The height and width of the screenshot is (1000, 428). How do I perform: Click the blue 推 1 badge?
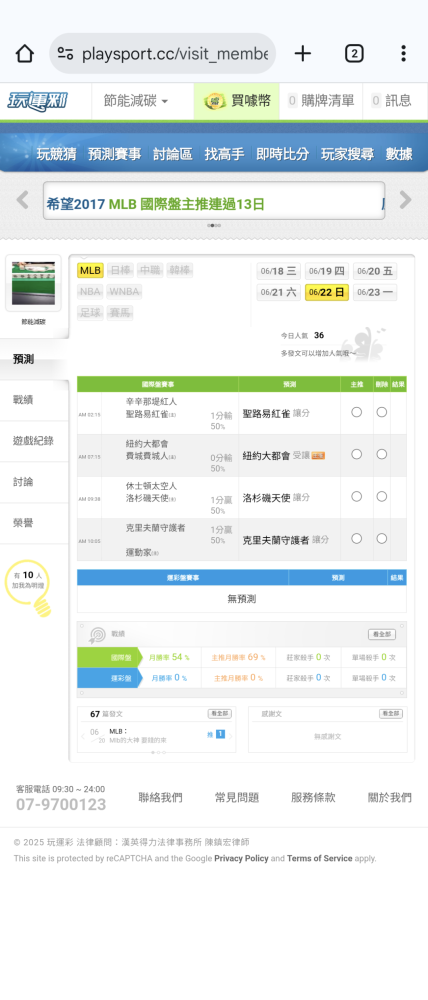pos(216,734)
